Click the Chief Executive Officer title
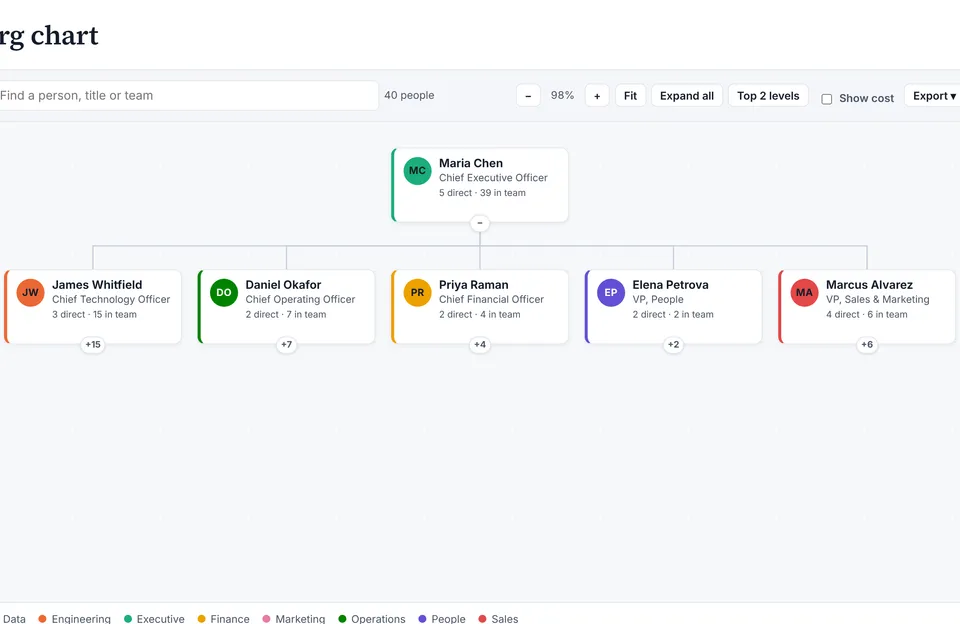The image size is (960, 624). tap(493, 178)
